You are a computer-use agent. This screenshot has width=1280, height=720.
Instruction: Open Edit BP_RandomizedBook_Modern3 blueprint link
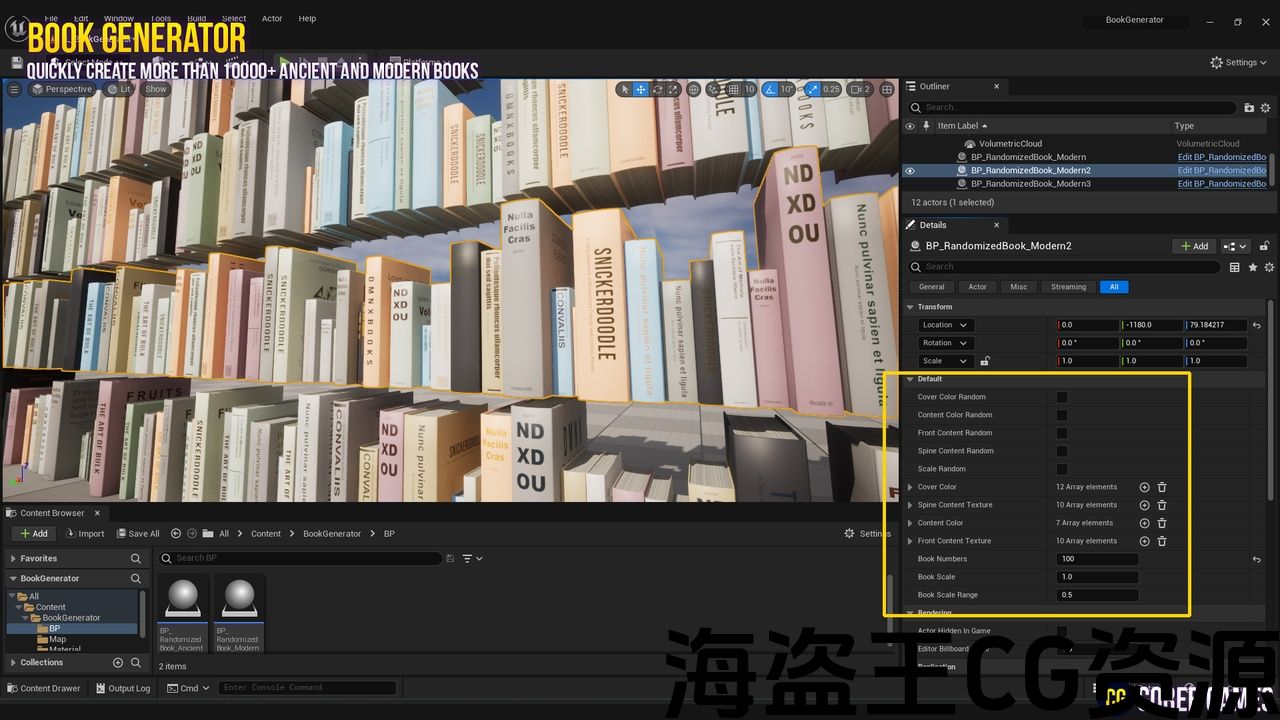(1221, 184)
